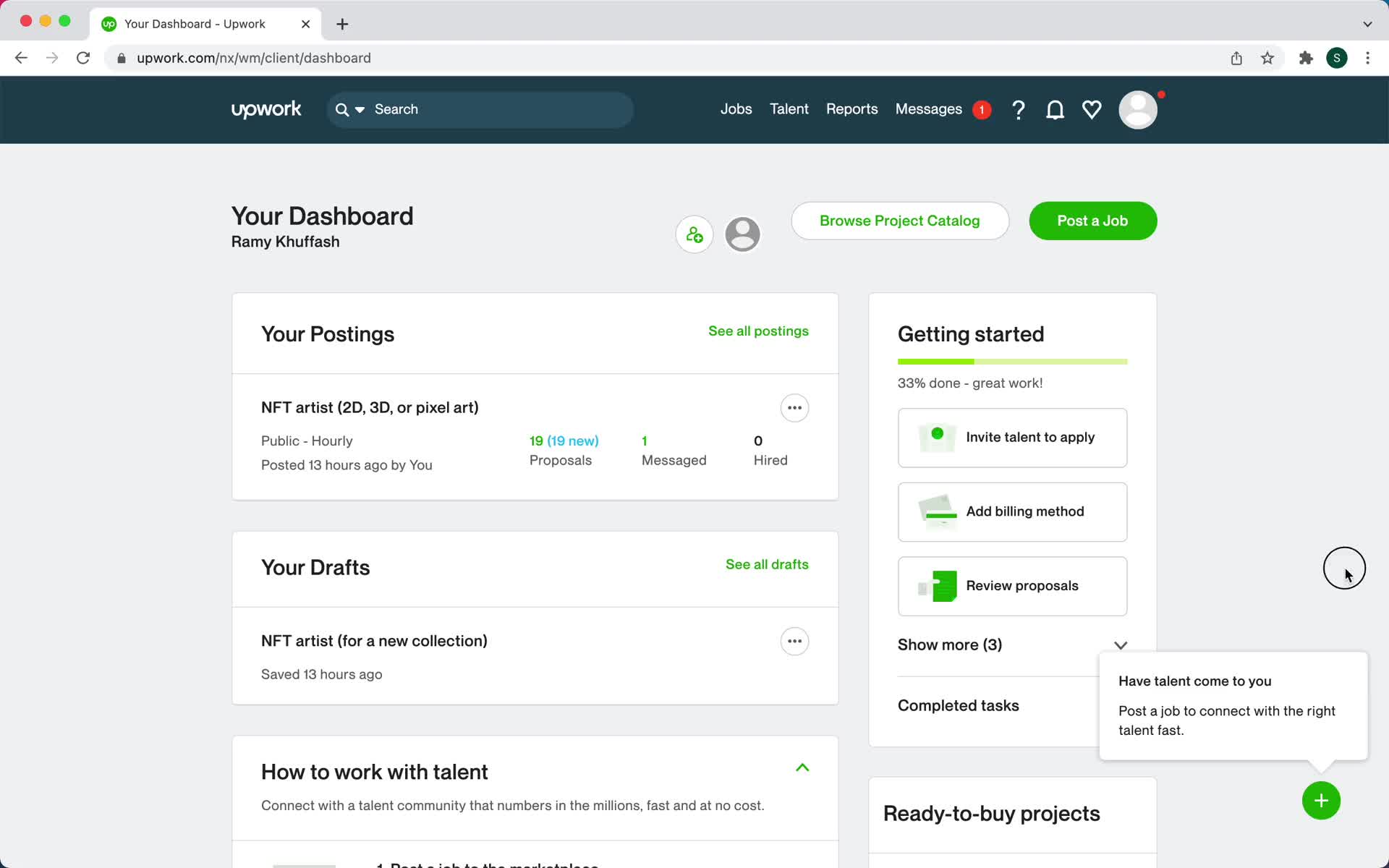Click the search magnifier icon
1389x868 pixels.
click(x=342, y=110)
